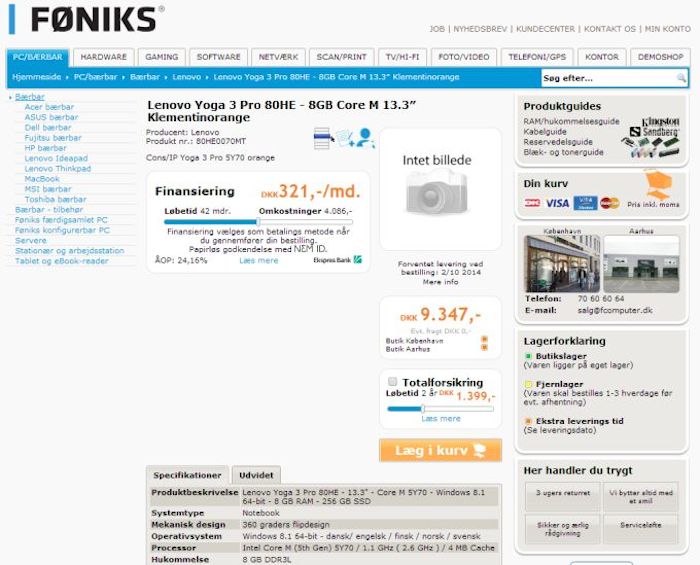Click the list compare icon beside product number

click(323, 138)
